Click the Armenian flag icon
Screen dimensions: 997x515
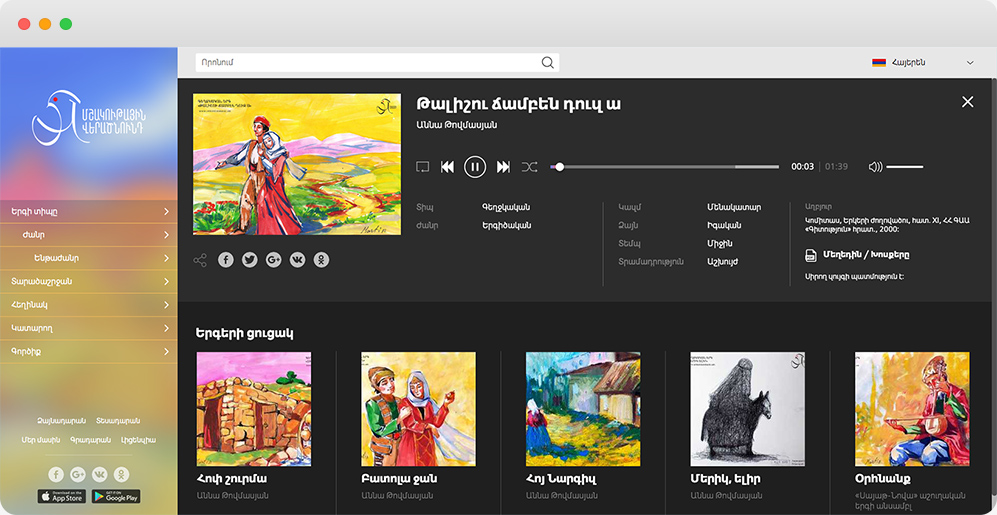tap(879, 62)
